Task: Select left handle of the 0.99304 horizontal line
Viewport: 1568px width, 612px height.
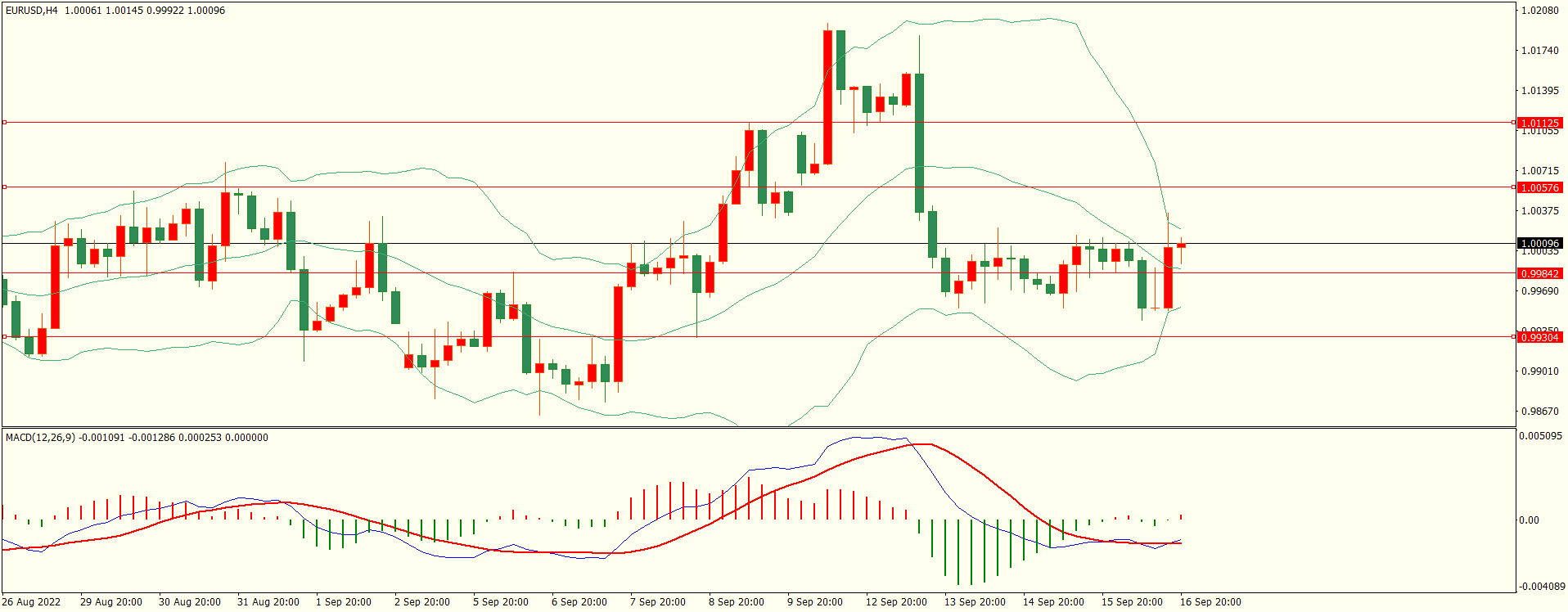Action: 4,336
